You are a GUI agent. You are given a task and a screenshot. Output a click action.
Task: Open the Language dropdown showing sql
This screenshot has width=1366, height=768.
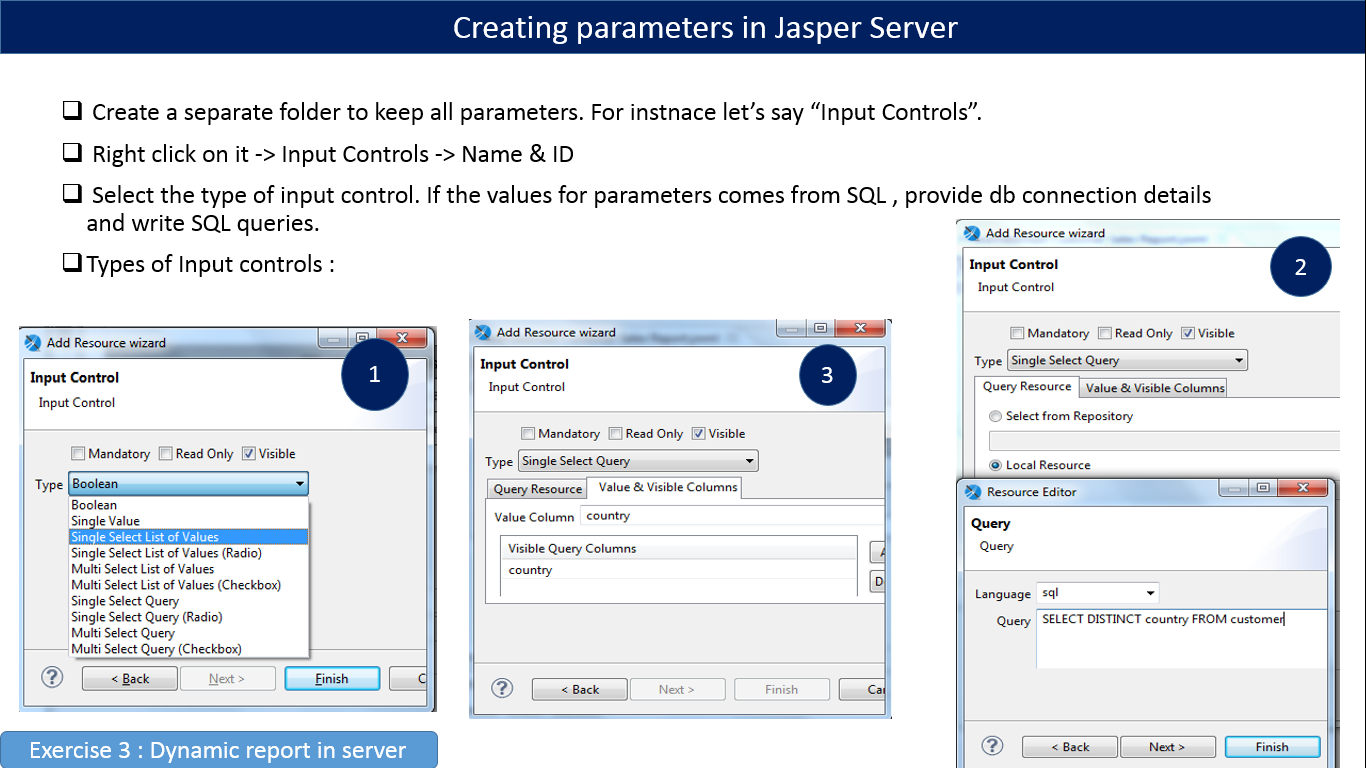click(1096, 592)
